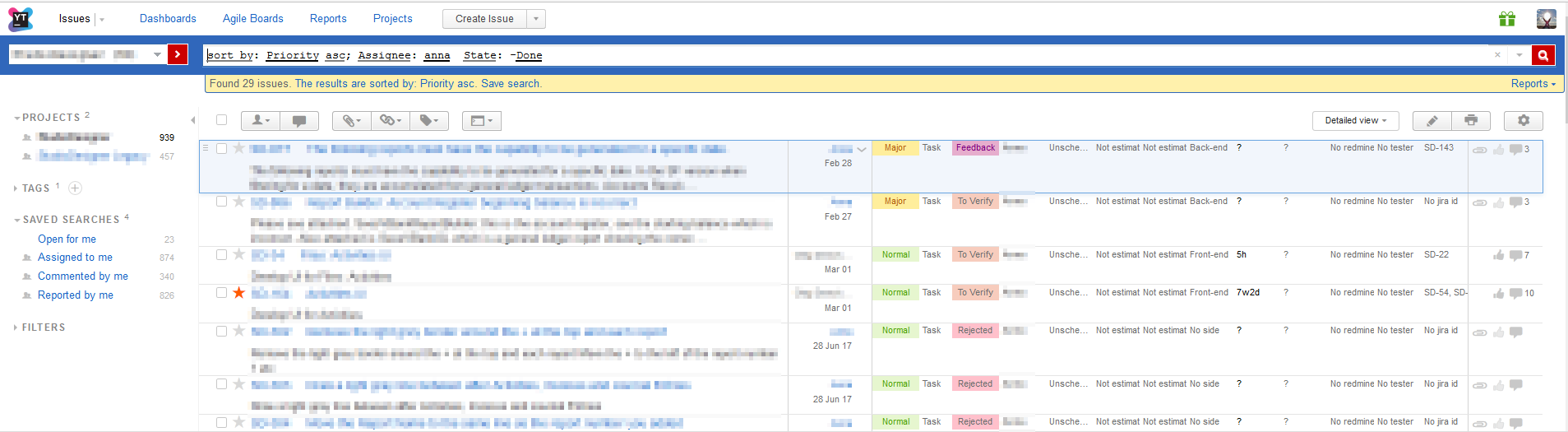Open the Create Issue dropdown arrow
Image resolution: width=1568 pixels, height=432 pixels.
[535, 19]
